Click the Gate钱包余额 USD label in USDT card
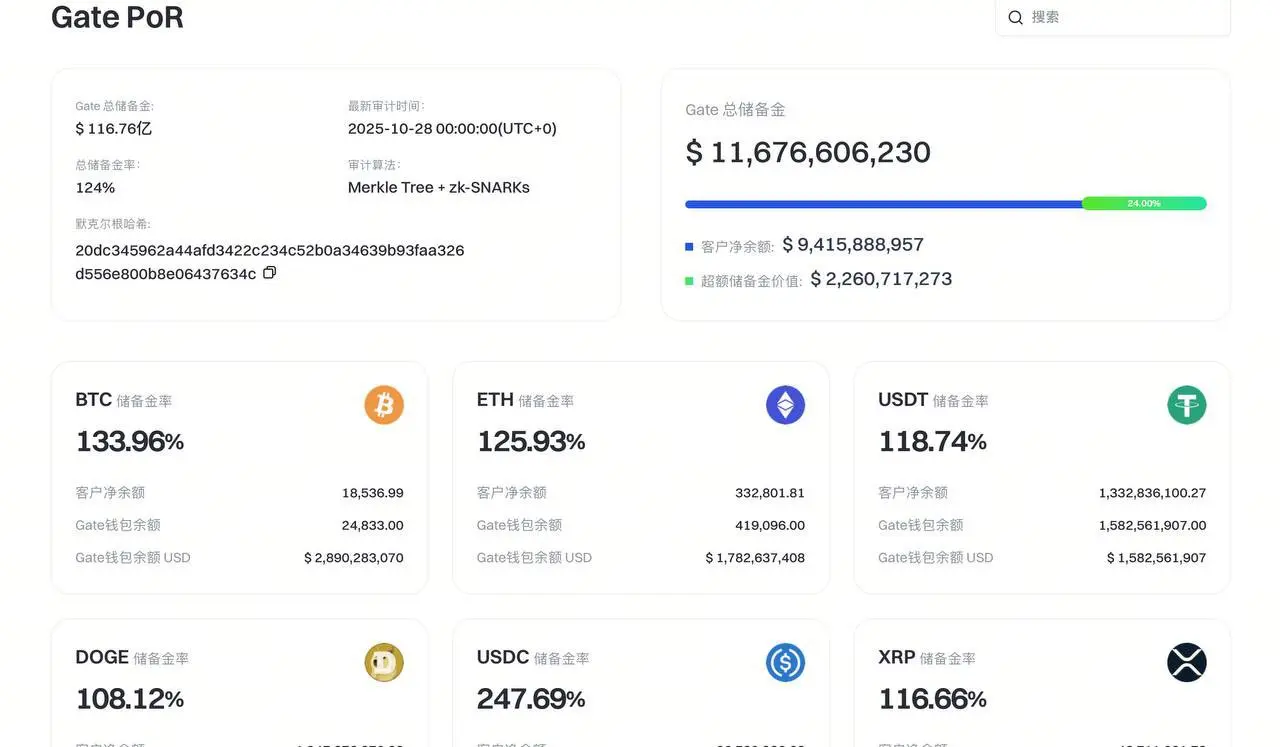 (936, 558)
